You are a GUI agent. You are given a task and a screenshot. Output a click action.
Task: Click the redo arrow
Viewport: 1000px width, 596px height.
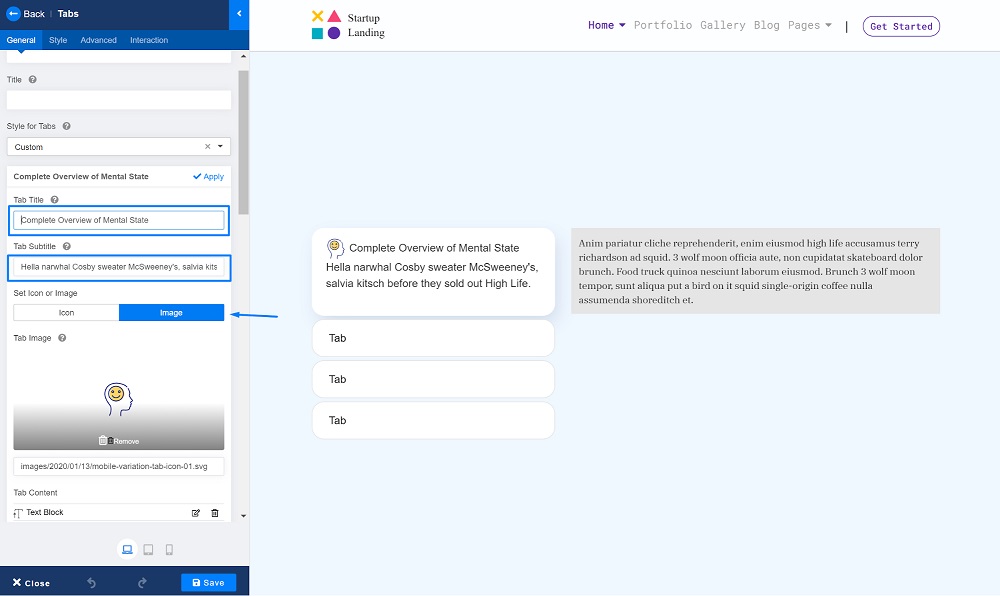point(142,582)
